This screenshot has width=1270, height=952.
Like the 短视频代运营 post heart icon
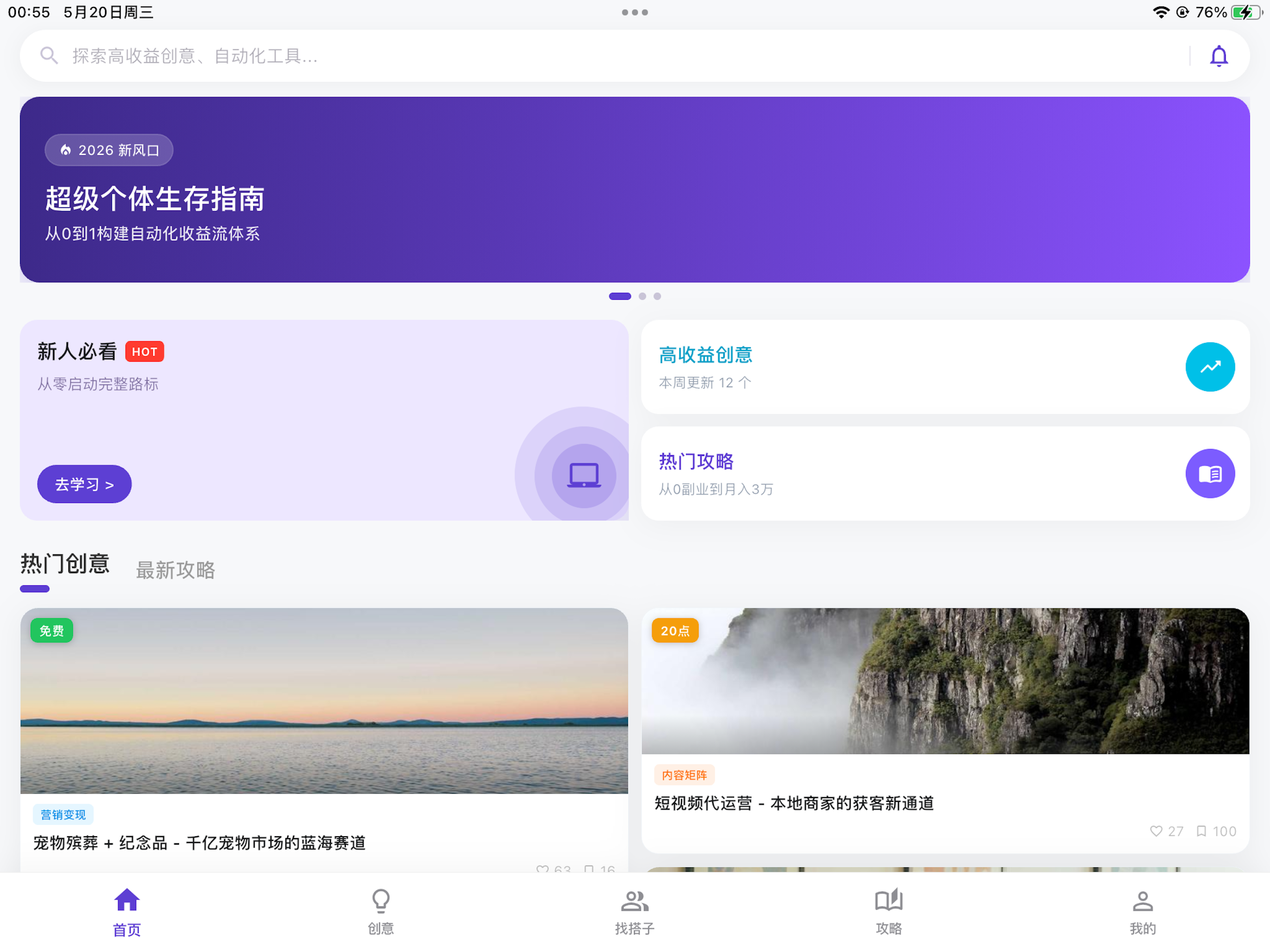[1156, 831]
